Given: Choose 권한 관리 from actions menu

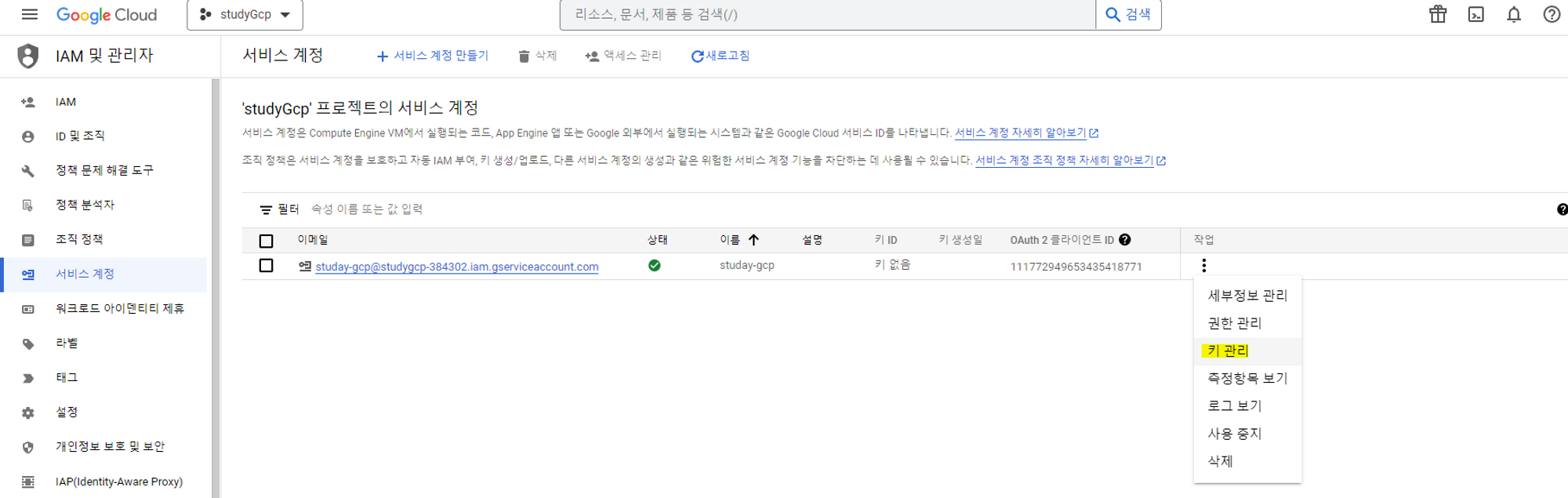Looking at the screenshot, I should coord(1247,323).
